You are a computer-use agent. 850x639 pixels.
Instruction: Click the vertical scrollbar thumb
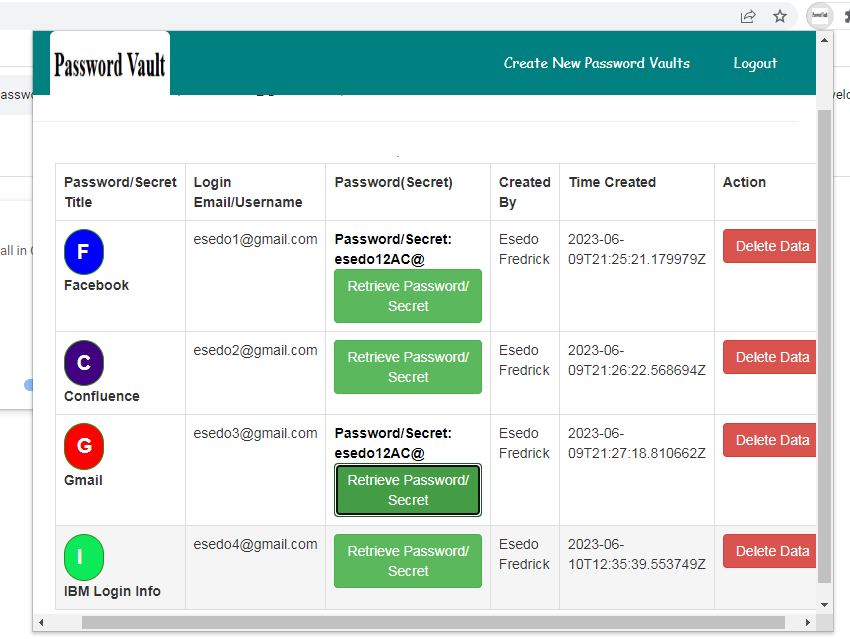(825, 347)
